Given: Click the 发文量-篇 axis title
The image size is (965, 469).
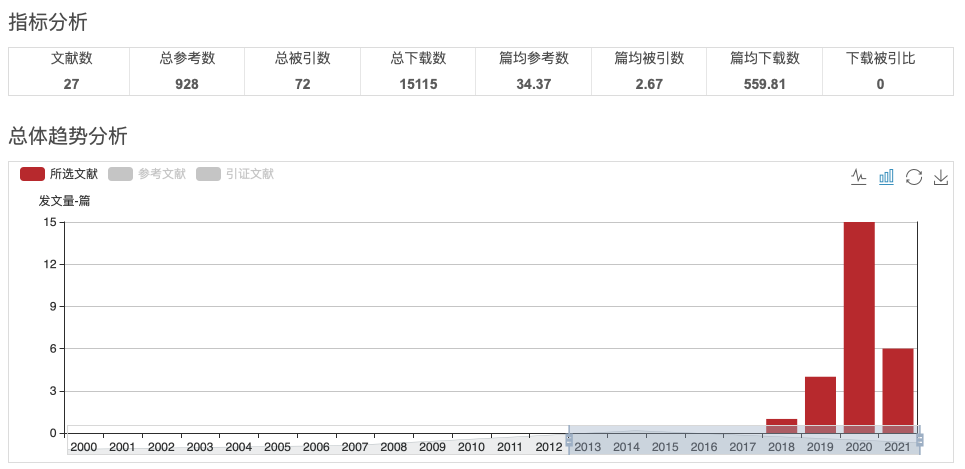Looking at the screenshot, I should [64, 201].
